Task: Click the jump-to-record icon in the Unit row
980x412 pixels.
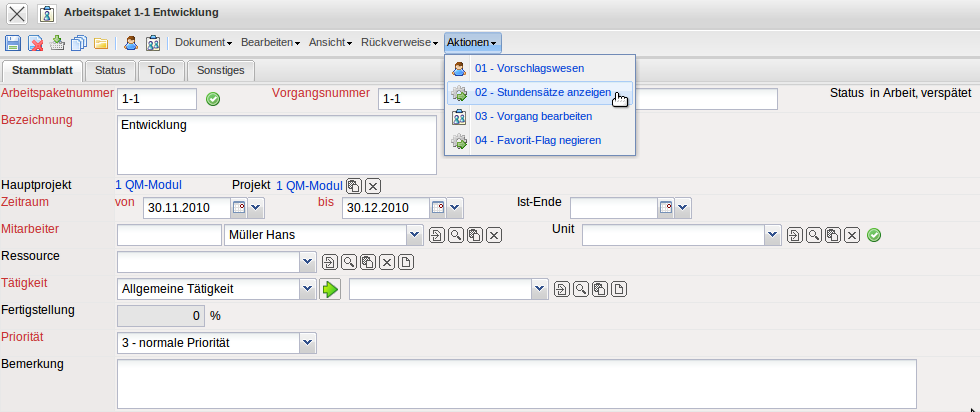Action: tap(794, 235)
